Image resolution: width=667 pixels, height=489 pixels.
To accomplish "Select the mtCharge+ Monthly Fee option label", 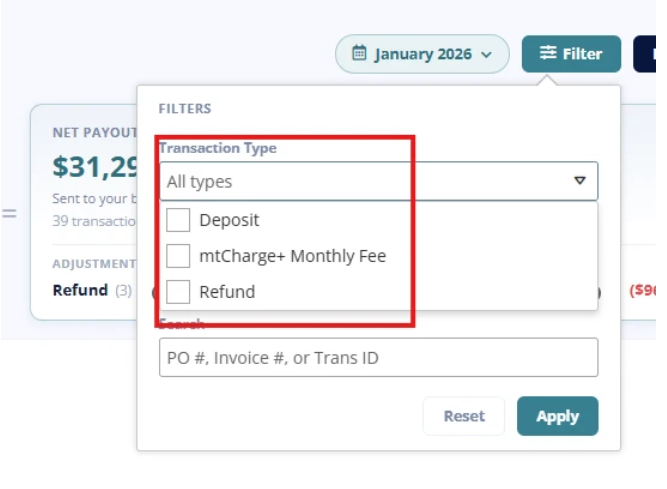I will 293,256.
